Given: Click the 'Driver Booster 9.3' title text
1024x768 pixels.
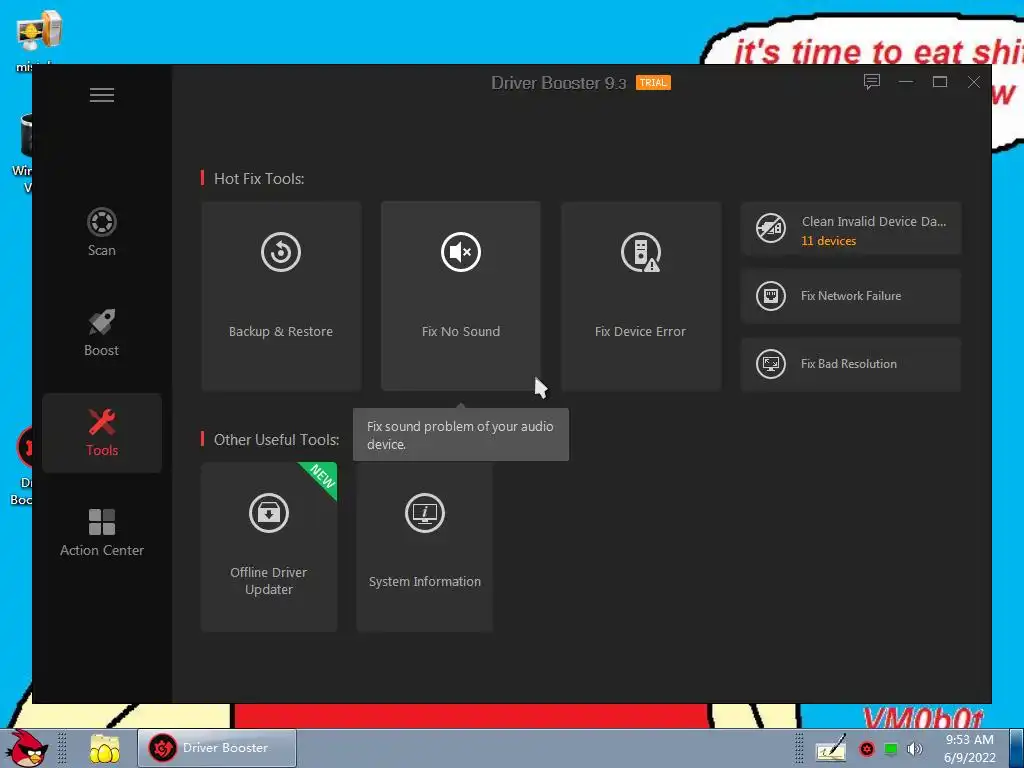Looking at the screenshot, I should pos(558,83).
